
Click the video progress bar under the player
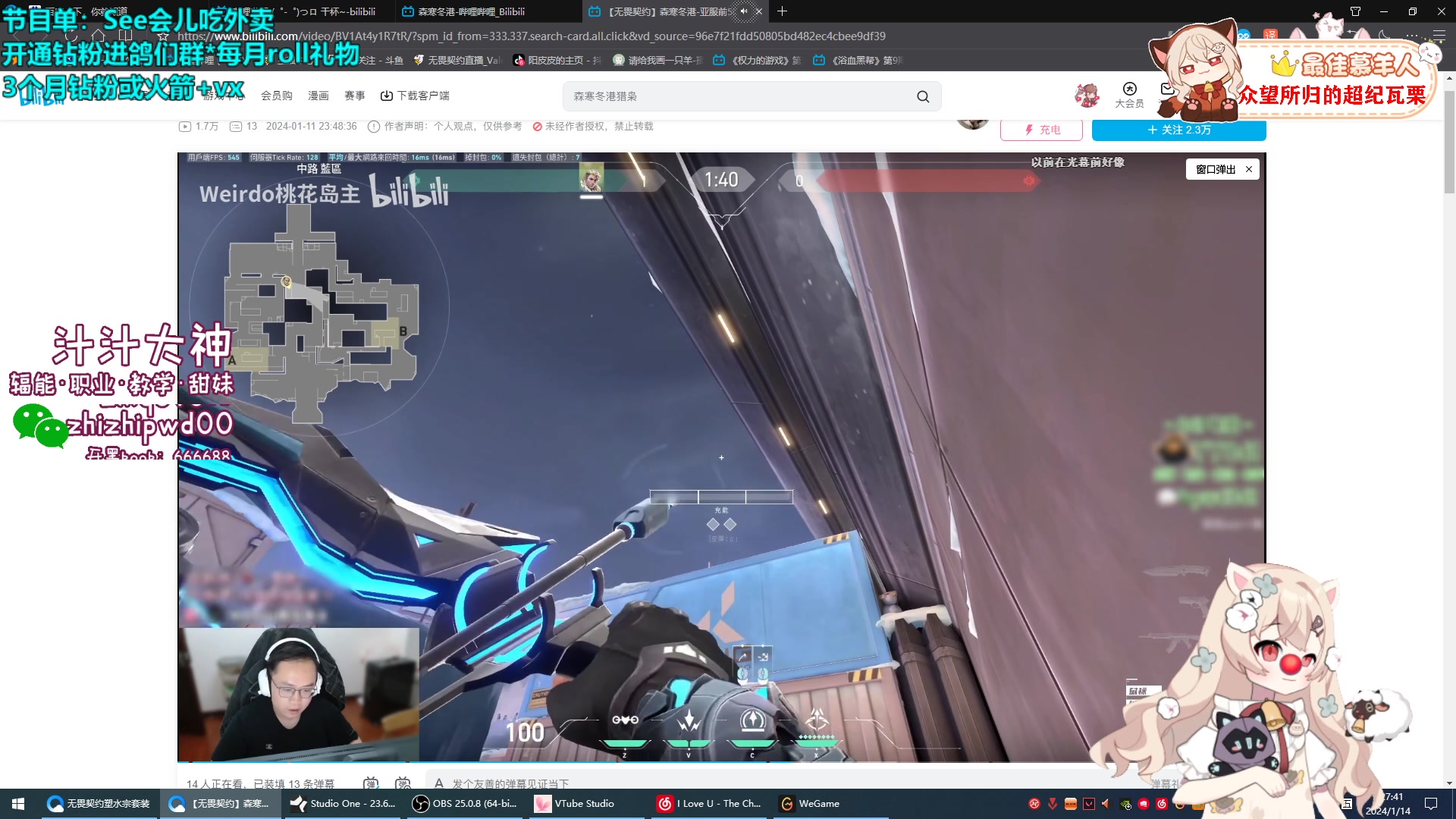(x=721, y=762)
